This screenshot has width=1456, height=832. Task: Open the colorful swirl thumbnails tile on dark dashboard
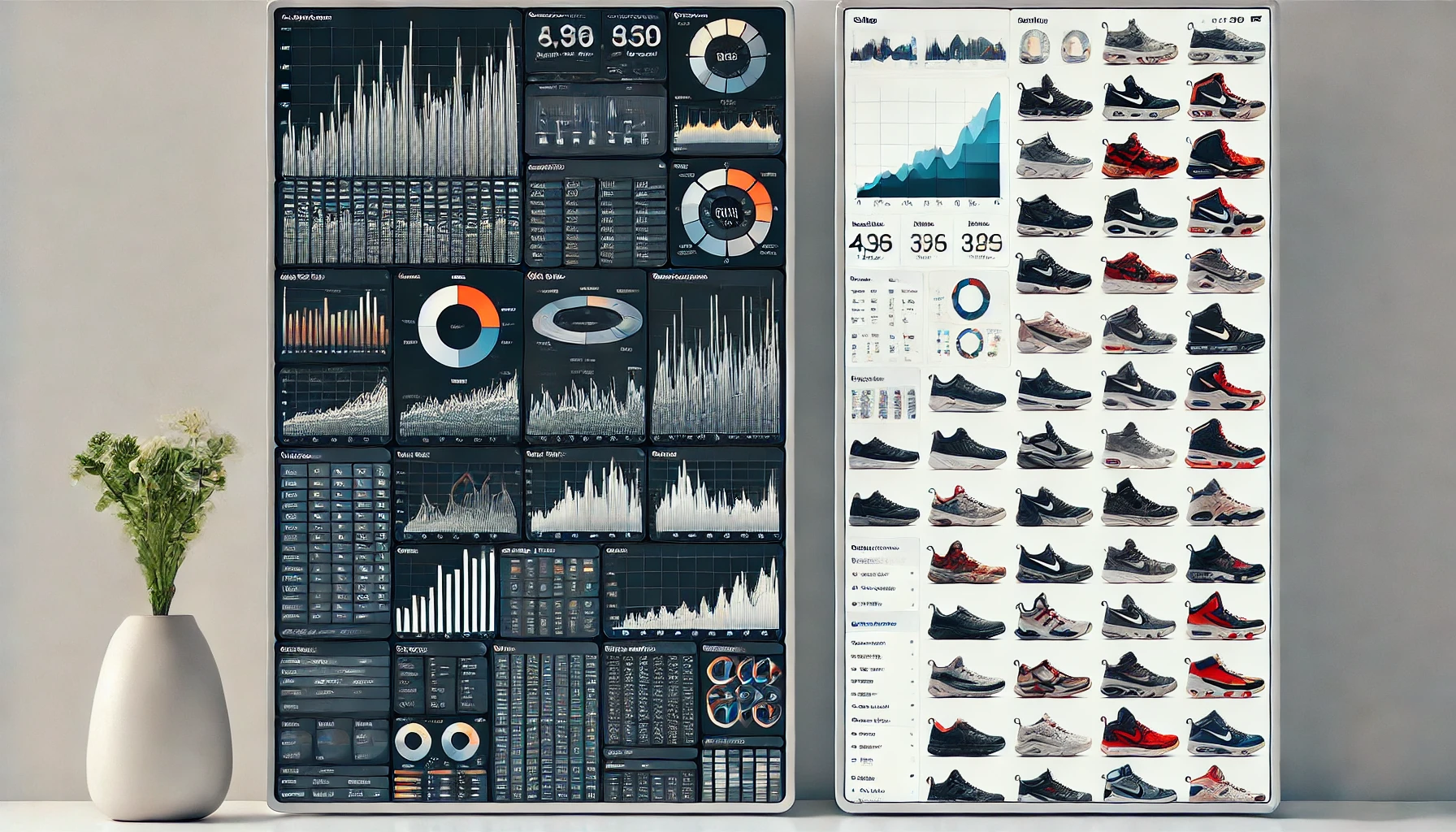click(x=742, y=691)
